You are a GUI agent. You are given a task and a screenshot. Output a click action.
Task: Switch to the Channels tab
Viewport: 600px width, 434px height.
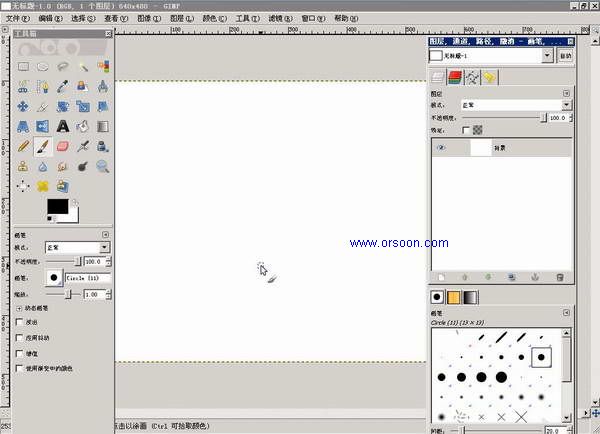coord(455,77)
